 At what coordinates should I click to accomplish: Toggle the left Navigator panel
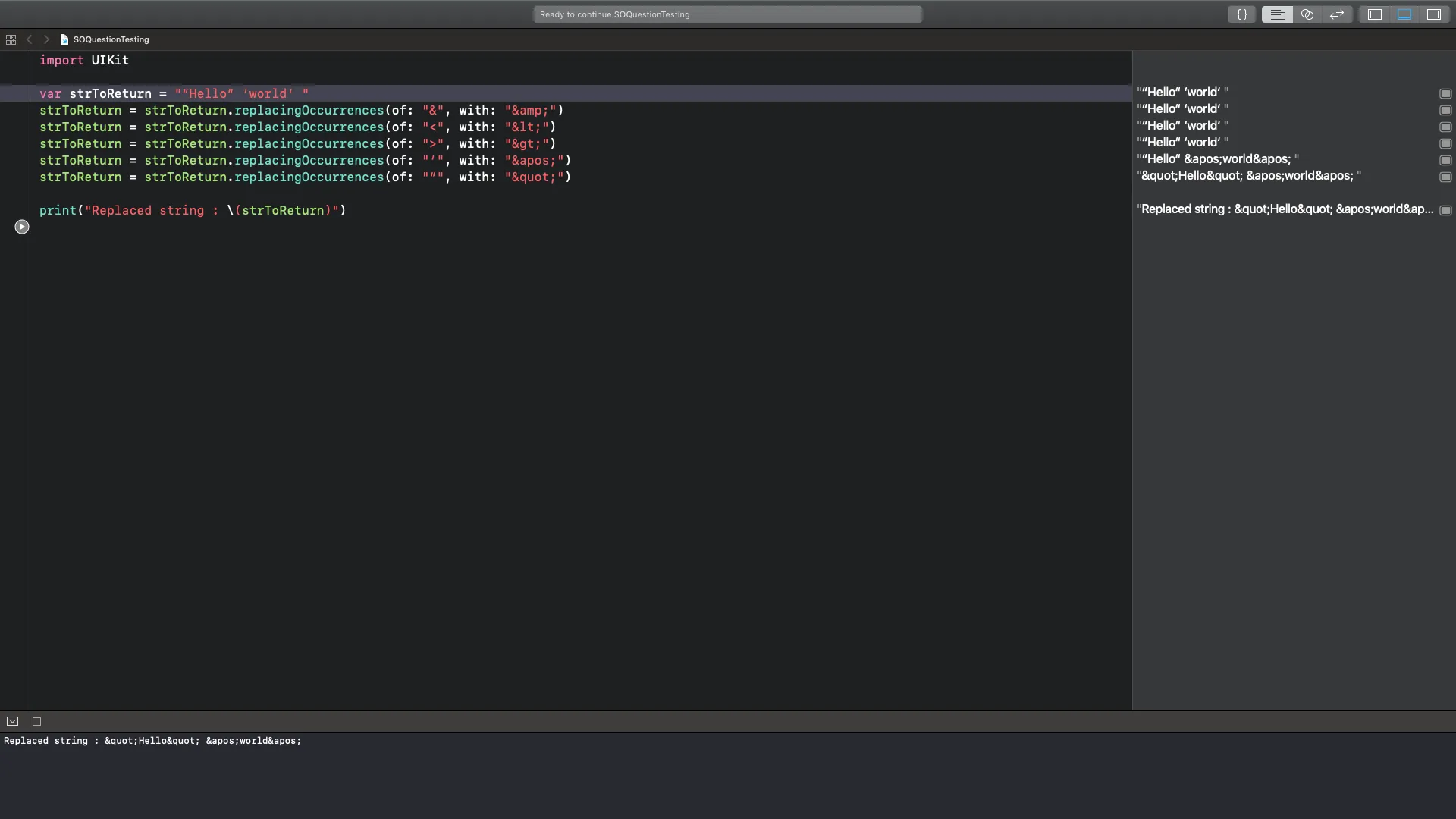[x=1375, y=14]
